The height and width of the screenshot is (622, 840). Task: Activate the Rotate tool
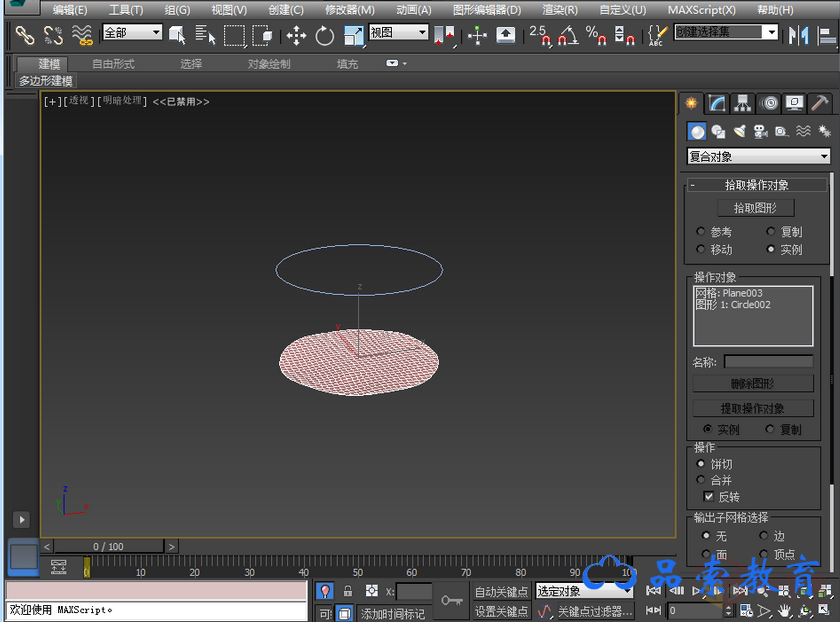325,36
